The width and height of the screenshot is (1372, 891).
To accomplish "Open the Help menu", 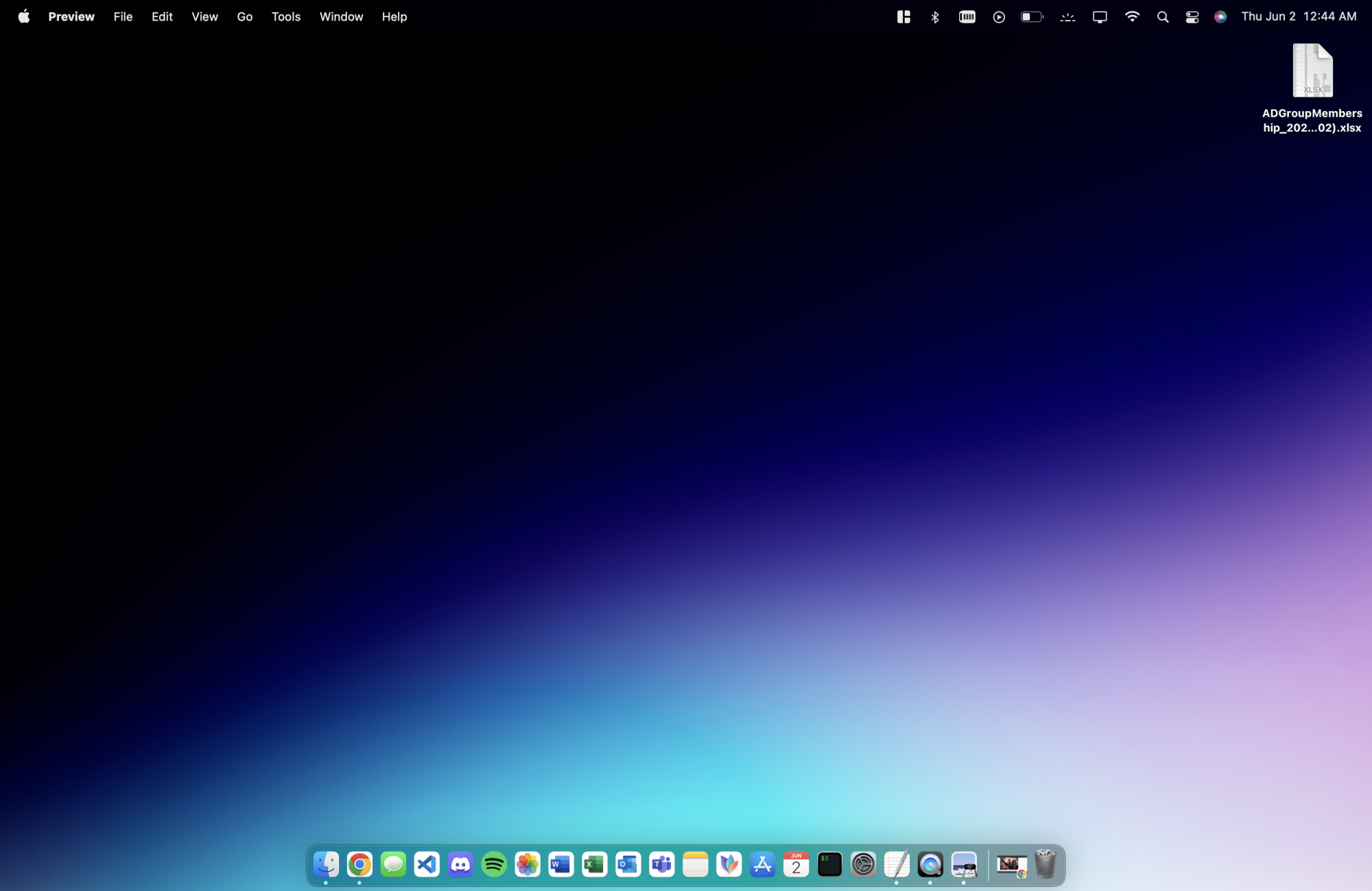I will point(394,16).
